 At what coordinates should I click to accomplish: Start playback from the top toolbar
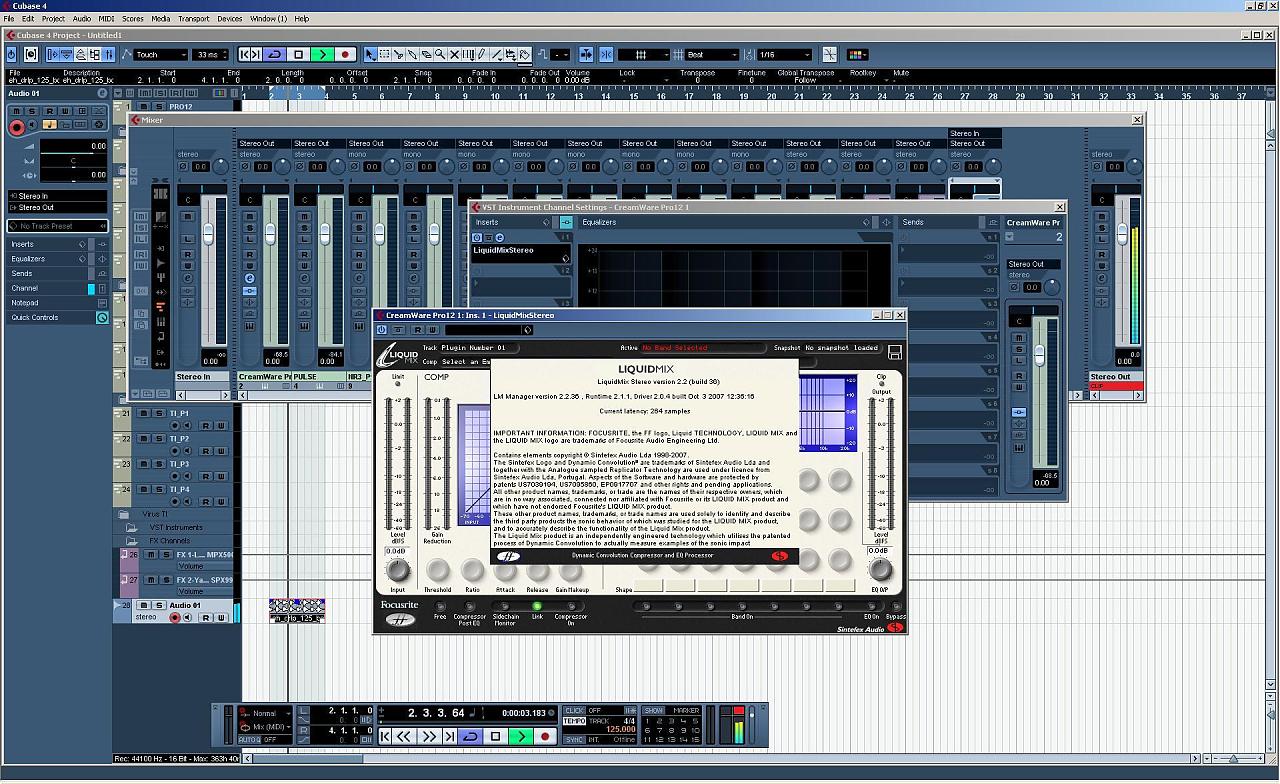click(322, 54)
